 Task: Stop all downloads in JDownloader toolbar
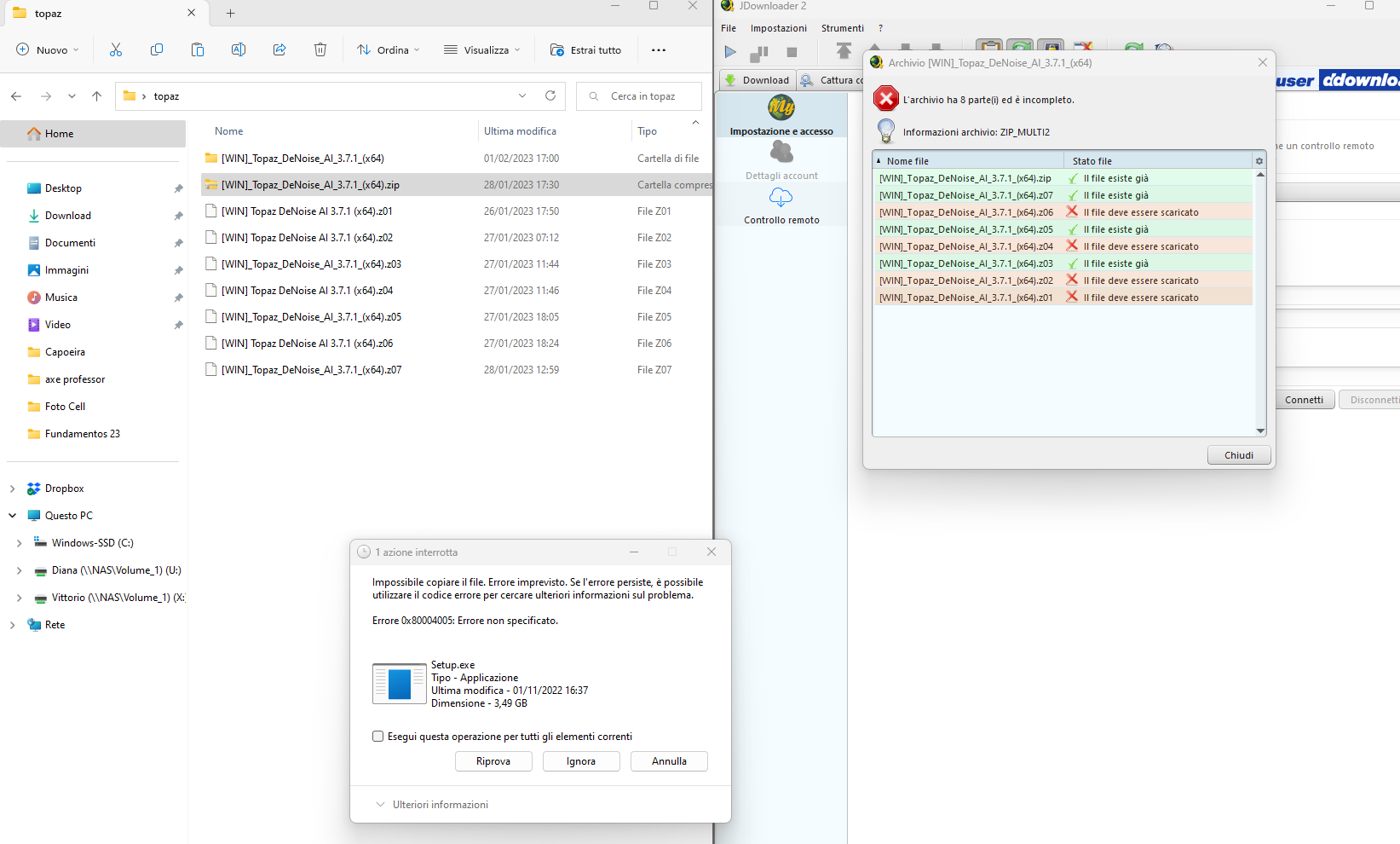792,52
